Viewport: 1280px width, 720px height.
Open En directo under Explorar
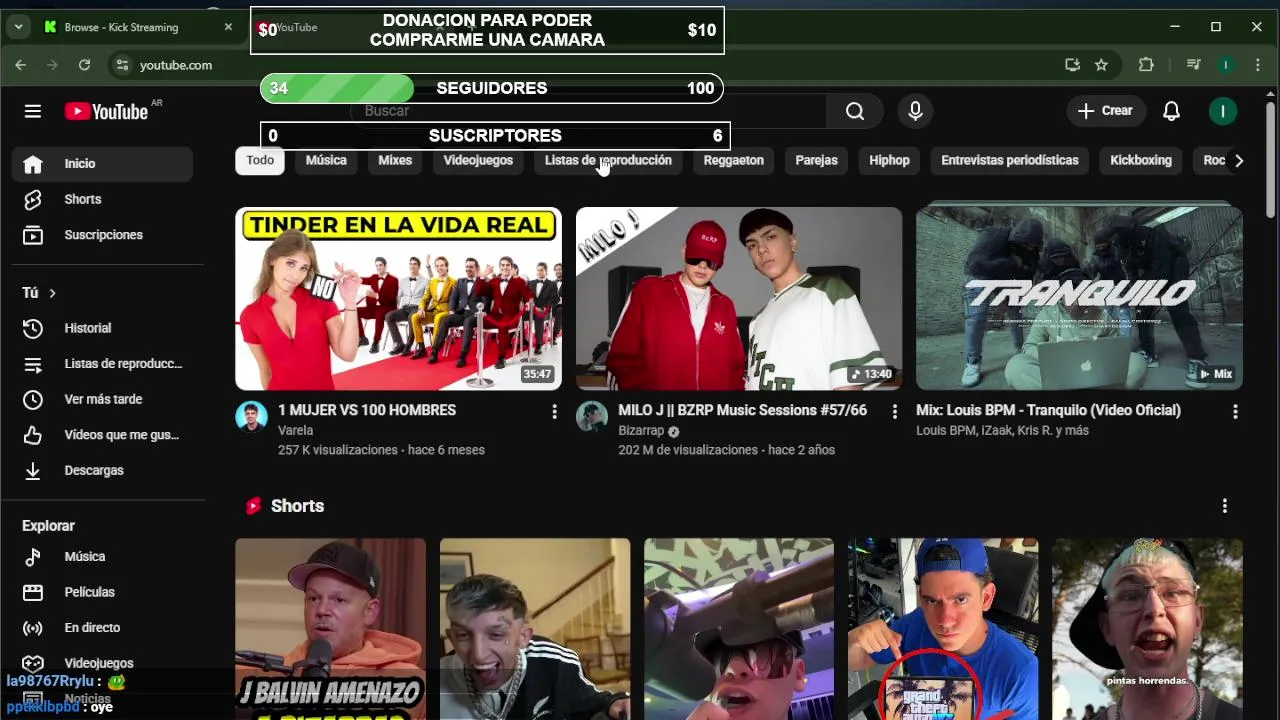tap(102, 628)
